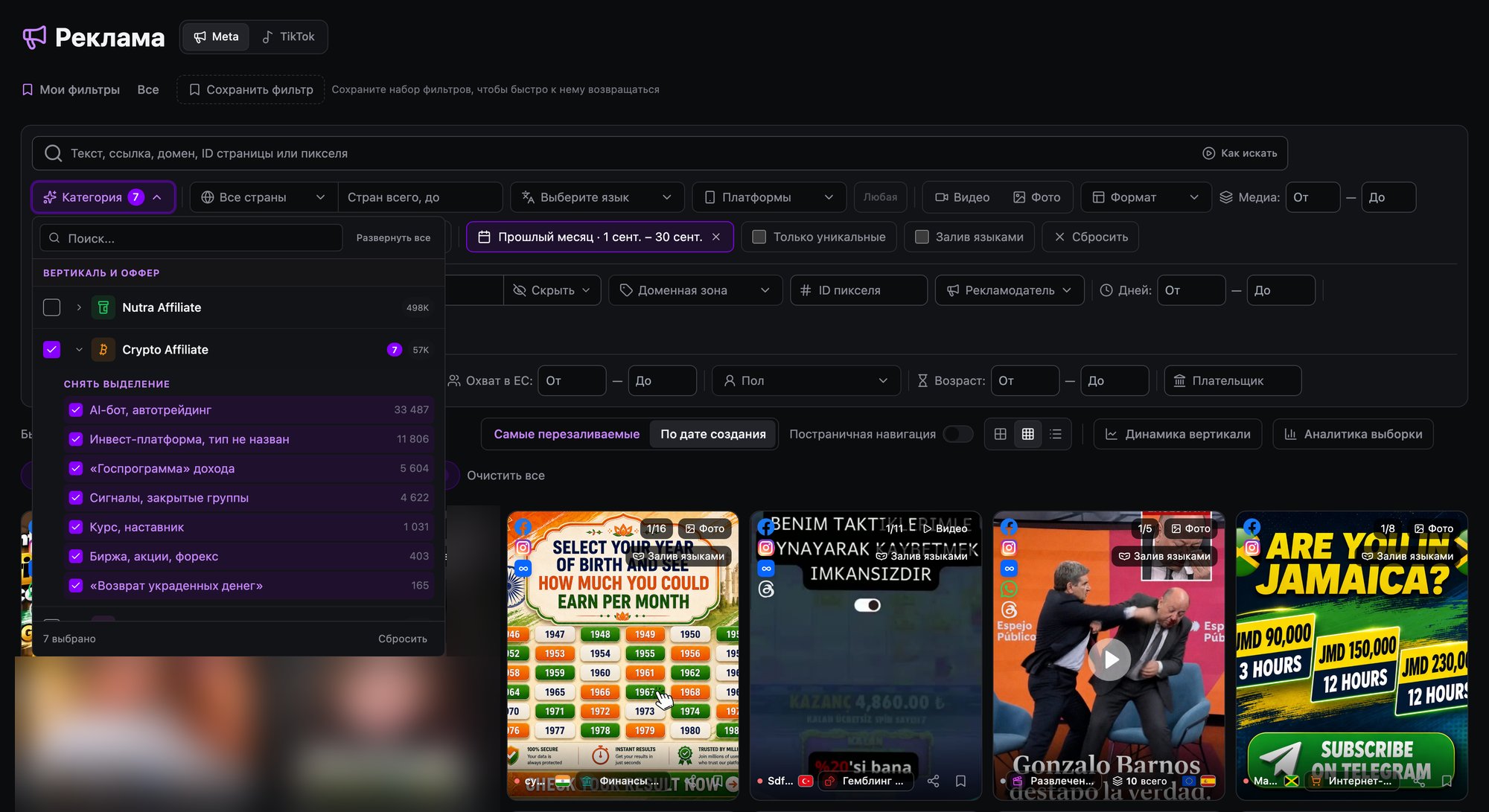
Task: Click the Фото media type filter
Action: pyautogui.click(x=1036, y=197)
